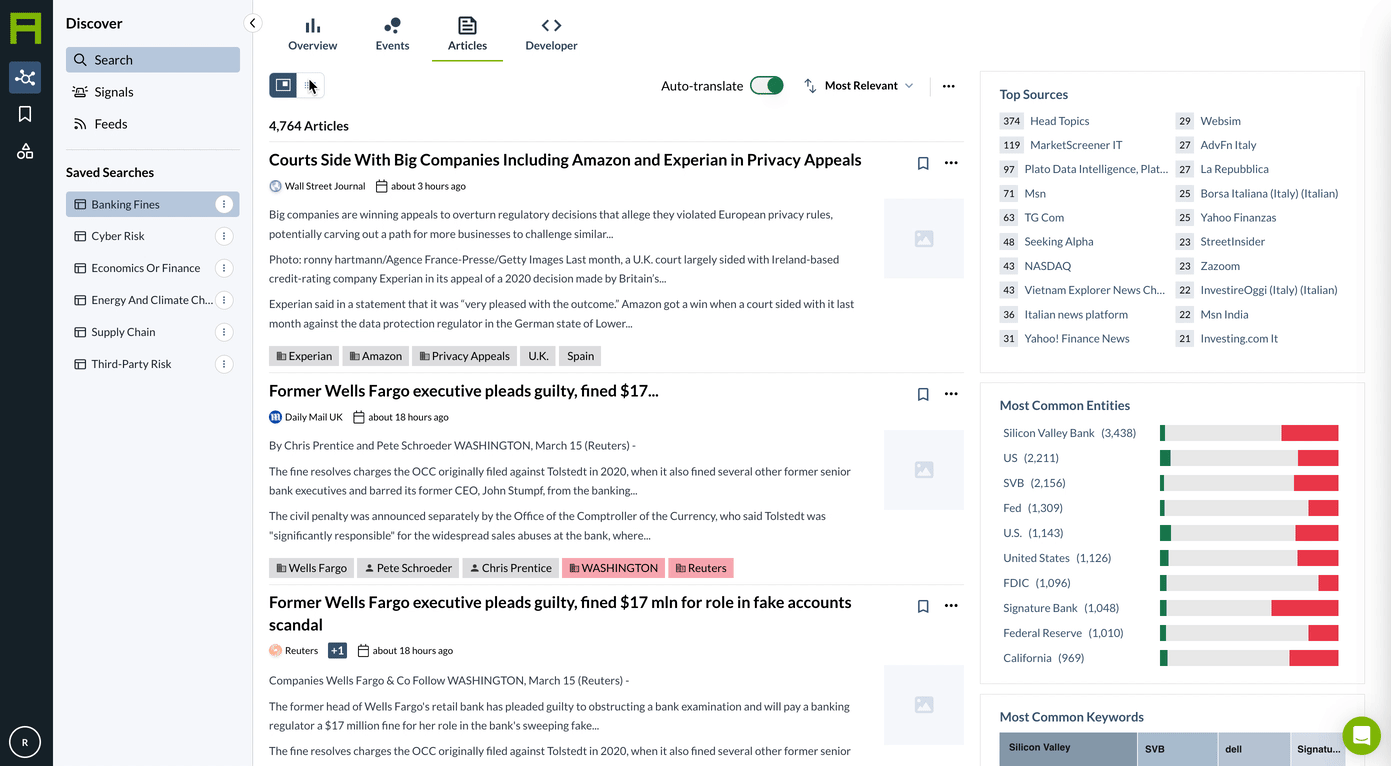Select Search in the Discover menu
This screenshot has width=1391, height=766.
pyautogui.click(x=153, y=60)
